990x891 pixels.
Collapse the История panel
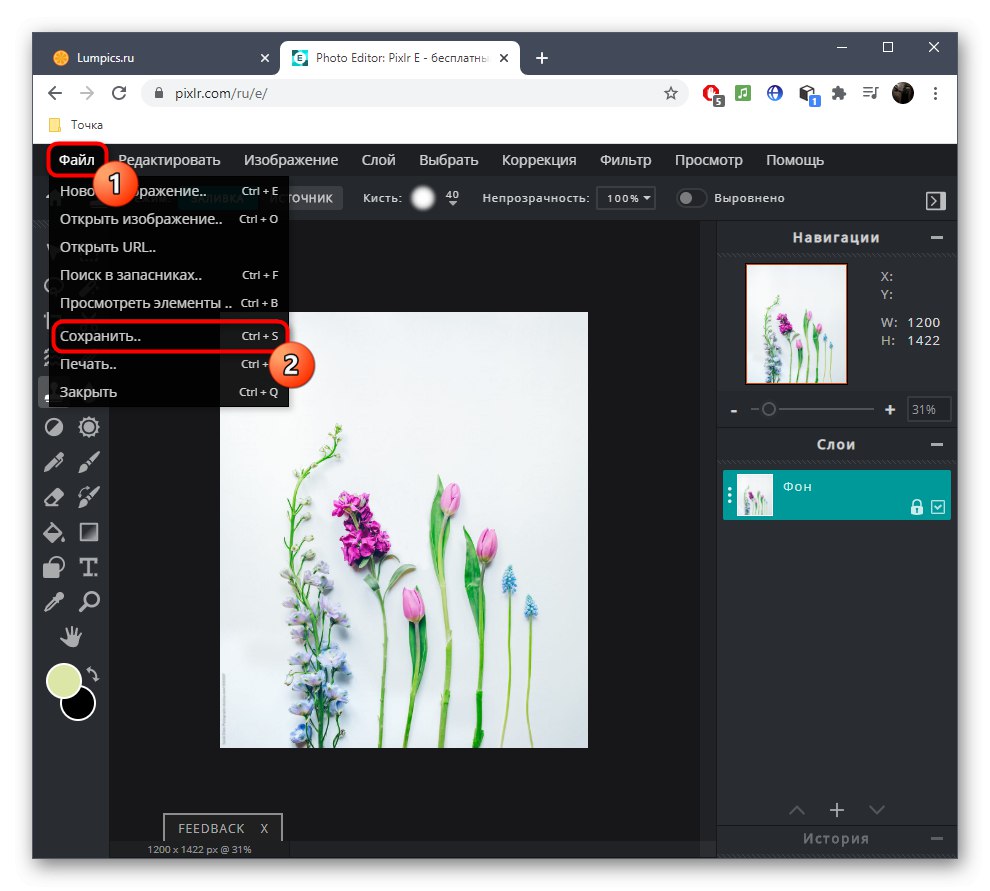tap(936, 839)
